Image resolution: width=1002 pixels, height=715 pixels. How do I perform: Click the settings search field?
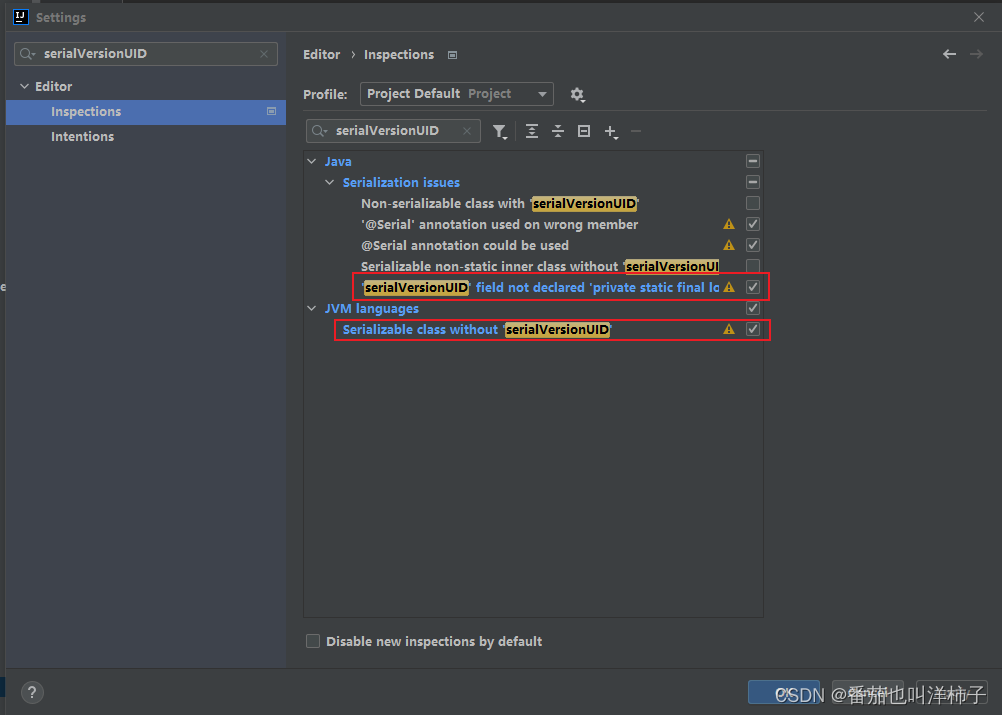[146, 54]
